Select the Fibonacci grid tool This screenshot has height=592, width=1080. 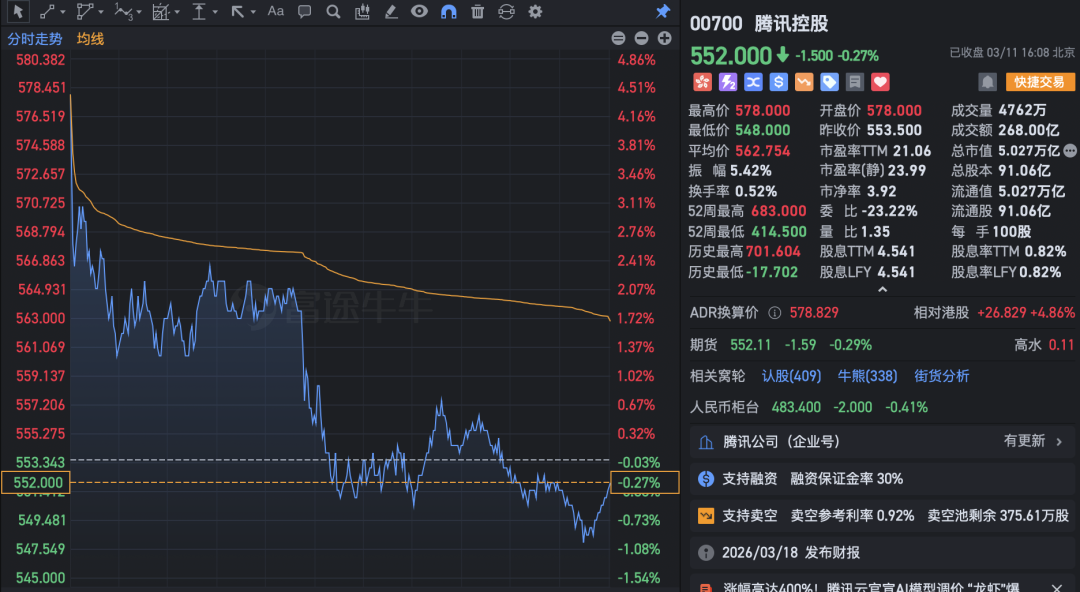(x=160, y=12)
